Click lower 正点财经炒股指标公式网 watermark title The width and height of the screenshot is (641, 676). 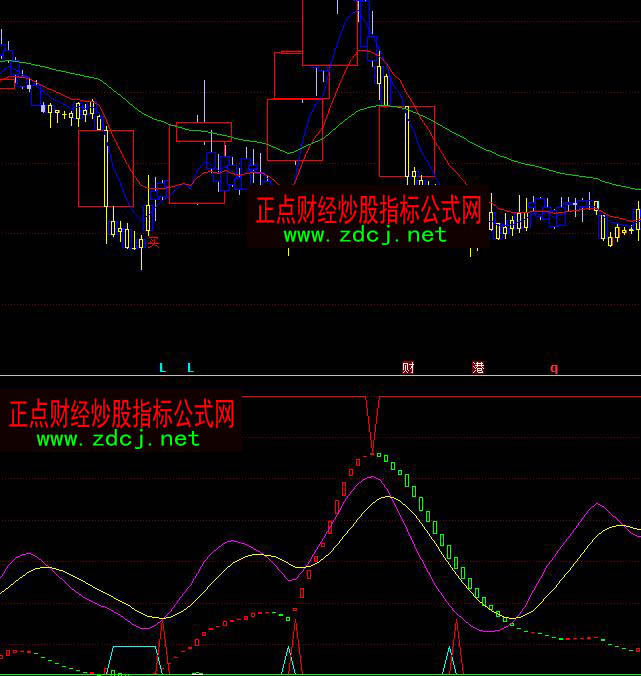pos(121,414)
